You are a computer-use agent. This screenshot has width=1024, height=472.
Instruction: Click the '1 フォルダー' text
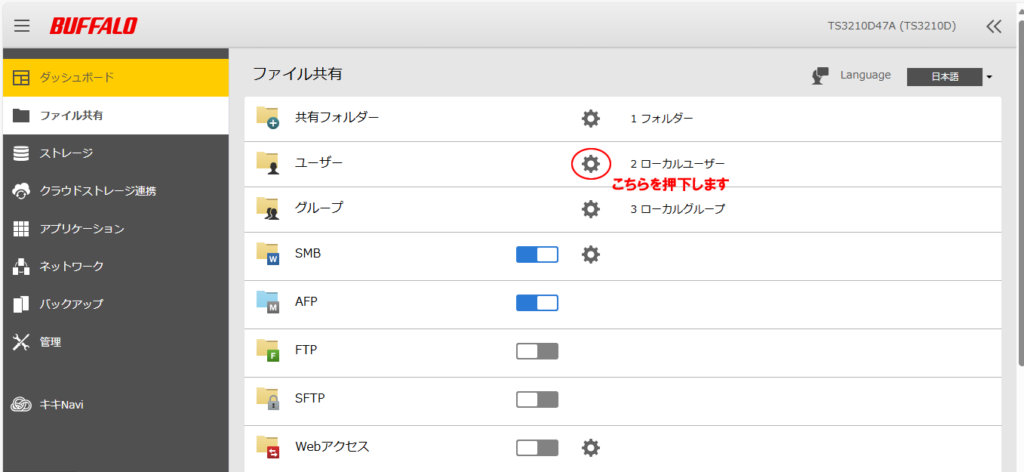[x=662, y=119]
